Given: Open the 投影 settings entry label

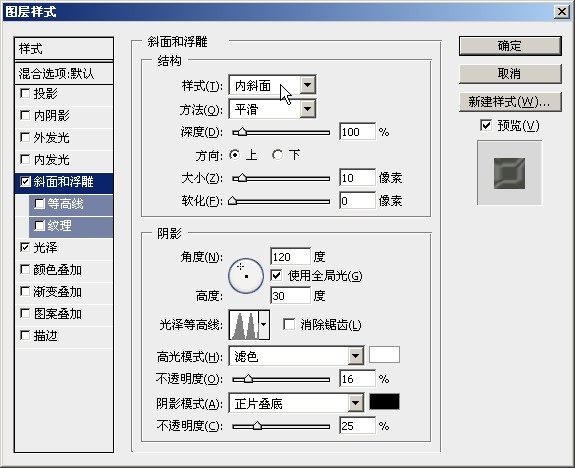Looking at the screenshot, I should click(x=45, y=94).
